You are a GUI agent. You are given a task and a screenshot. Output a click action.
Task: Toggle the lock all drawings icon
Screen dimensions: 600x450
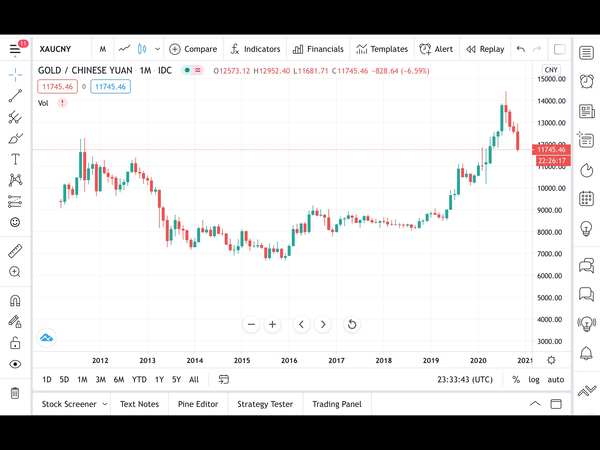click(x=15, y=343)
